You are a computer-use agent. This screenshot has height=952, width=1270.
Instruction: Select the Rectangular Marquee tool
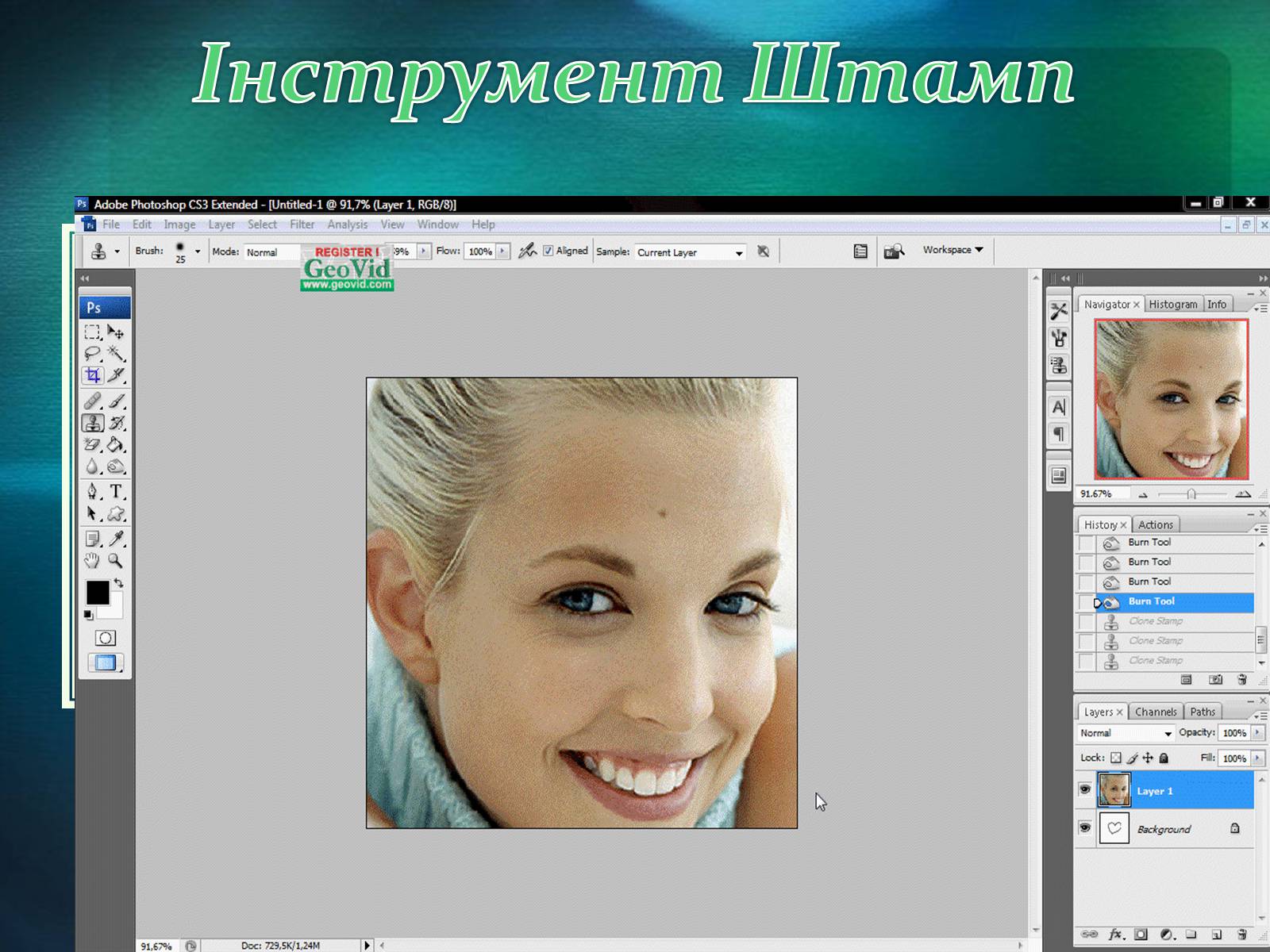pos(93,332)
